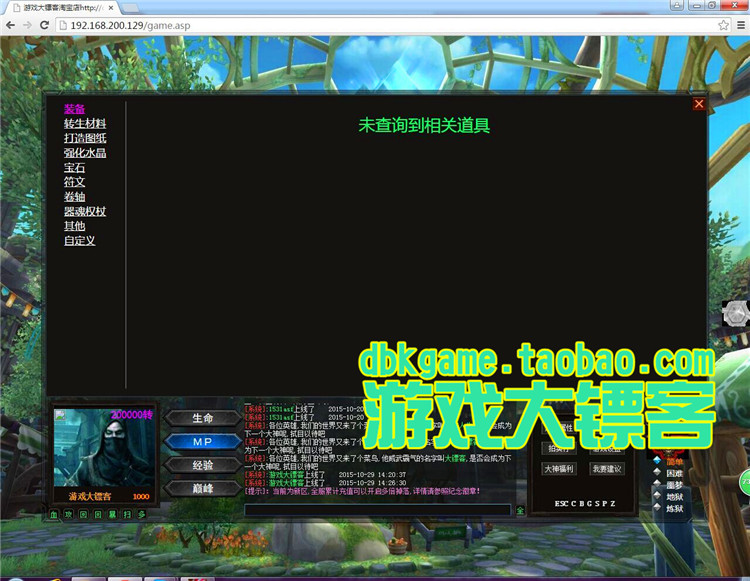Click the 巅峰 peak bar button
This screenshot has height=581, width=750.
pos(203,488)
